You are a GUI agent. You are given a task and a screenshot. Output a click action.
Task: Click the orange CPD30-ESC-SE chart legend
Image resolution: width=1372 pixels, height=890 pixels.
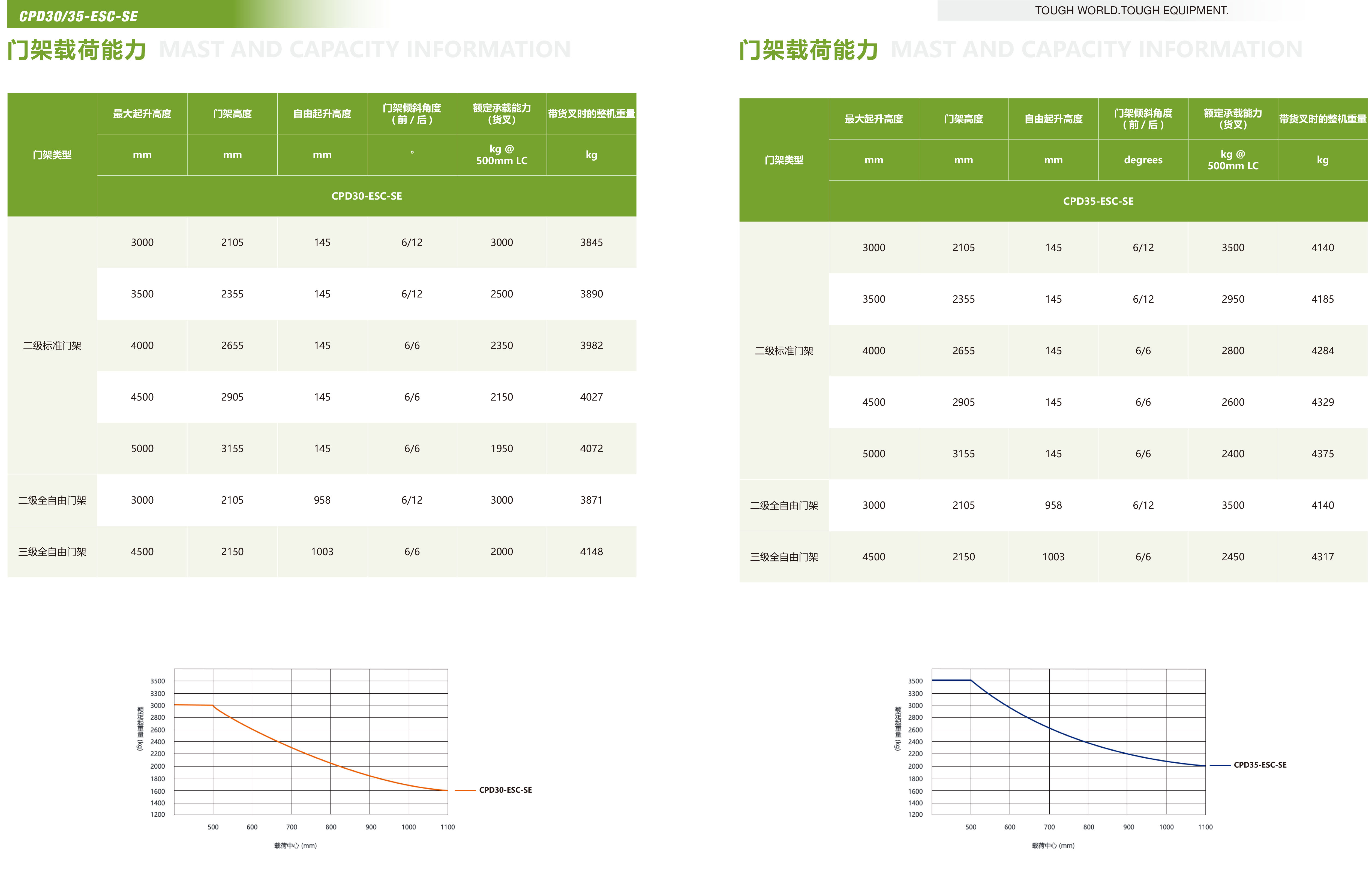[x=505, y=790]
